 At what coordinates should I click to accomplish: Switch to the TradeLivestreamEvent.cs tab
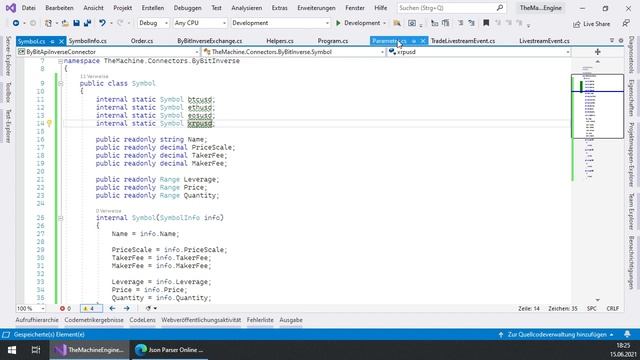463,41
